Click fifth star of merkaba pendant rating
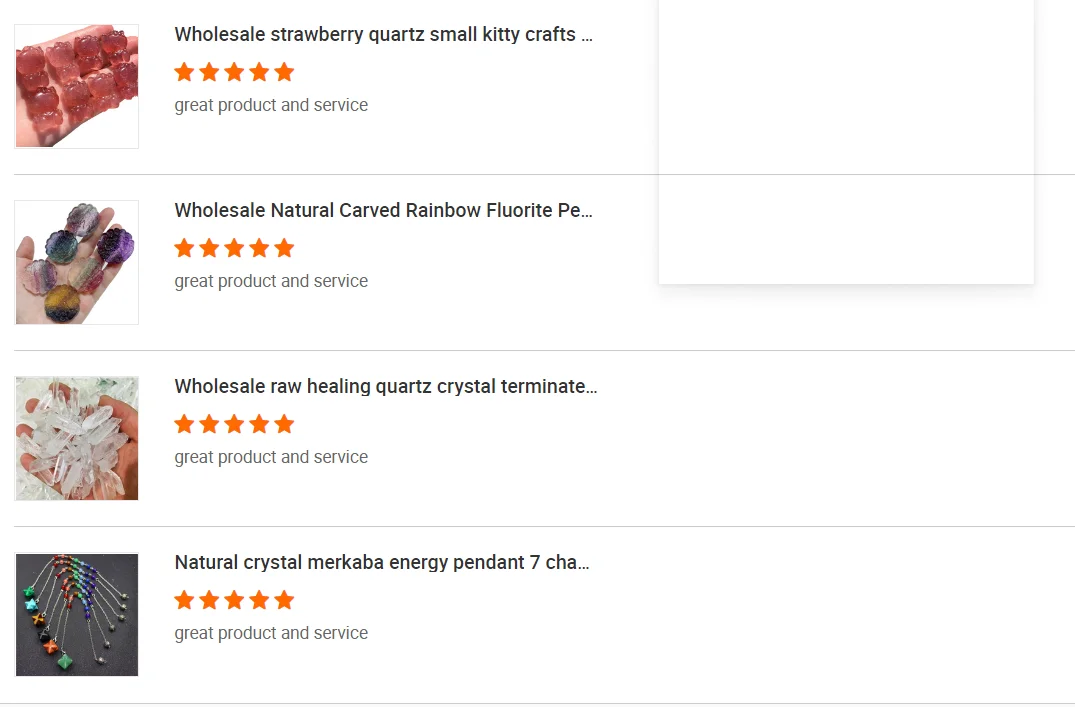The width and height of the screenshot is (1075, 707). 284,600
